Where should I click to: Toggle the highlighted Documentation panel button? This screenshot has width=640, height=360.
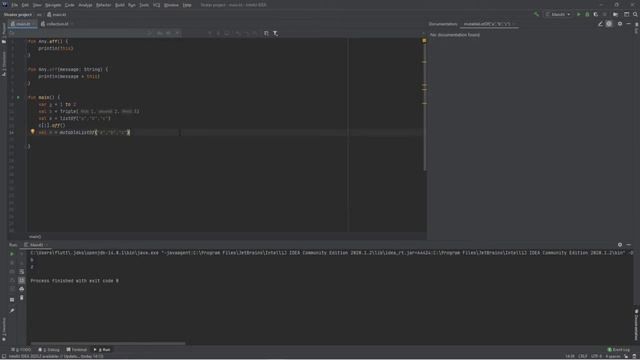[609, 24]
